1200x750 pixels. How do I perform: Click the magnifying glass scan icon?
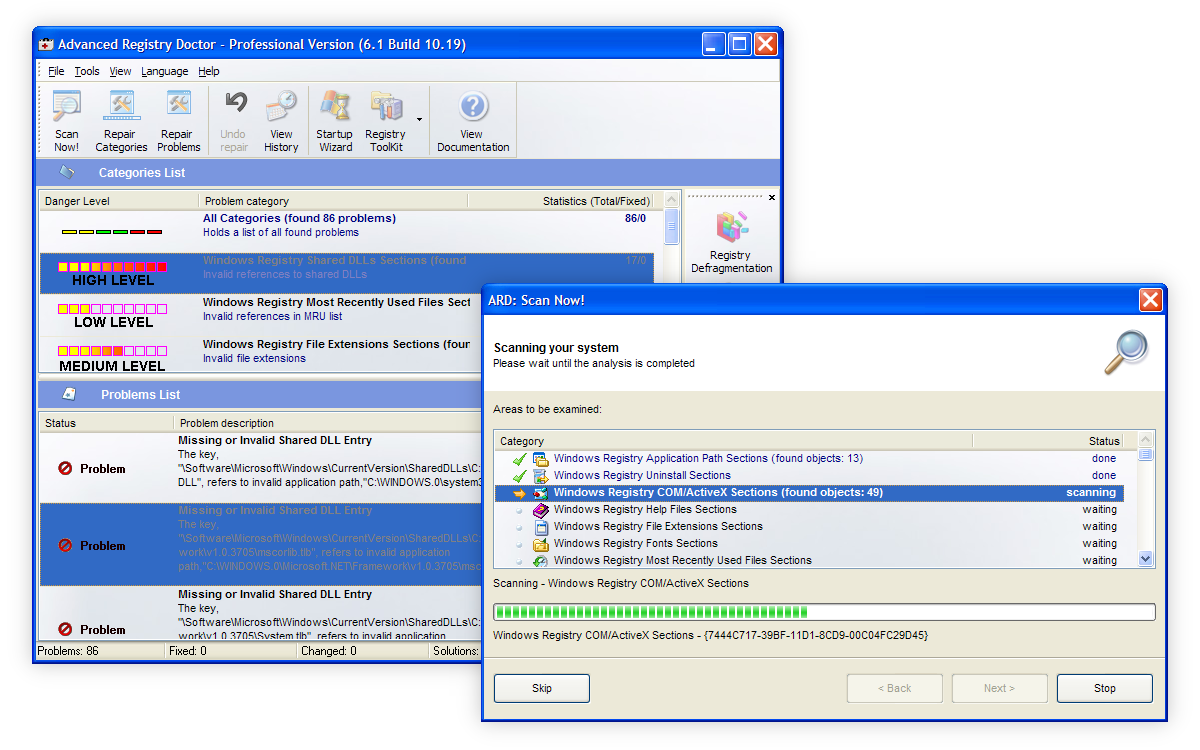pyautogui.click(x=1126, y=352)
